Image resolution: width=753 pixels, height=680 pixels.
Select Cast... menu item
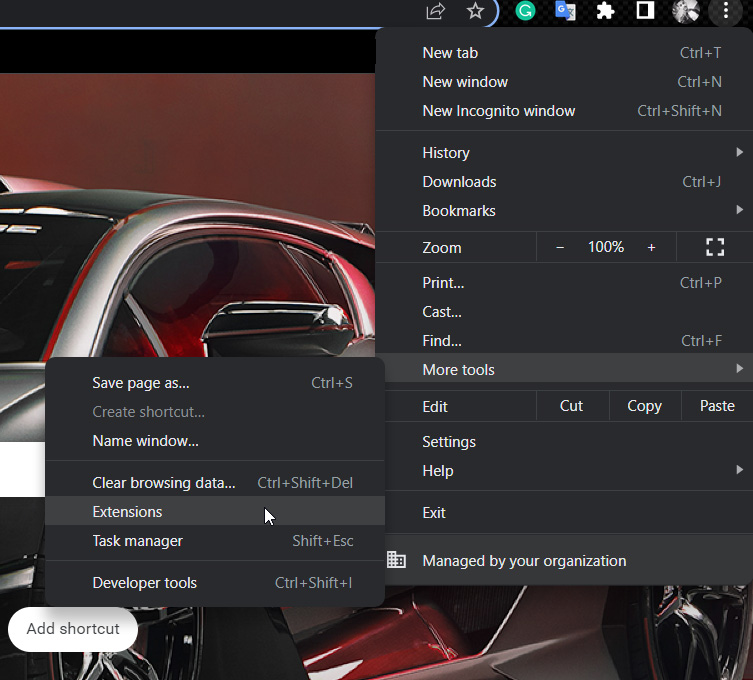click(x=564, y=312)
